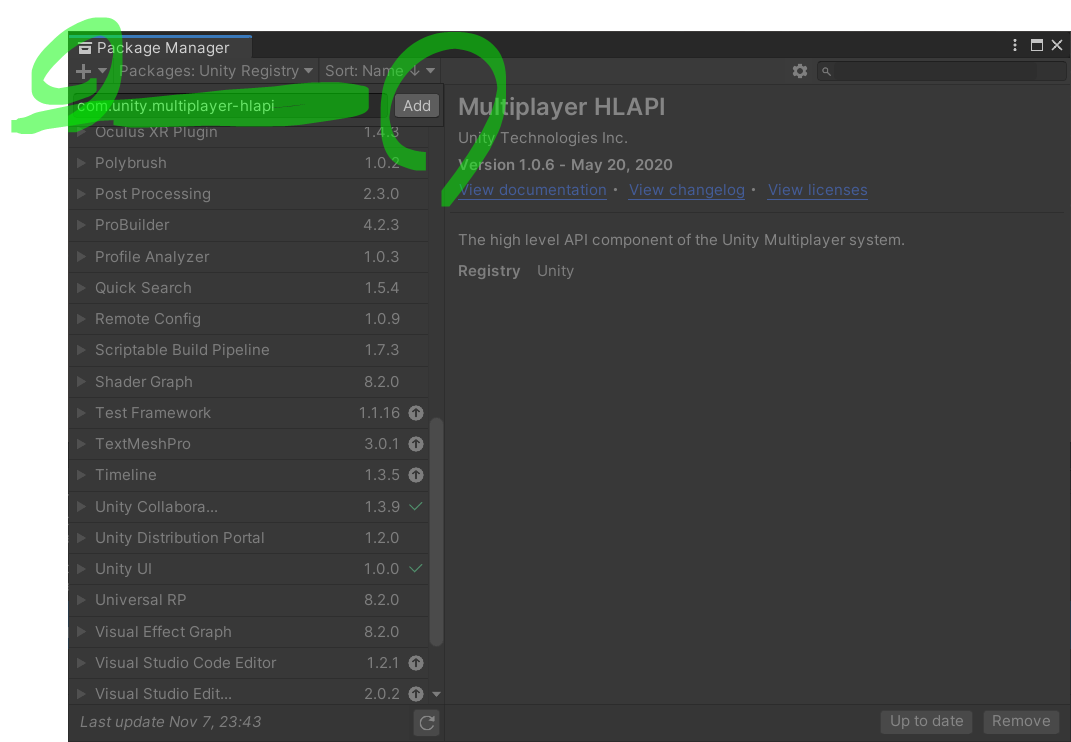
Task: Click the package name input field
Action: (231, 106)
